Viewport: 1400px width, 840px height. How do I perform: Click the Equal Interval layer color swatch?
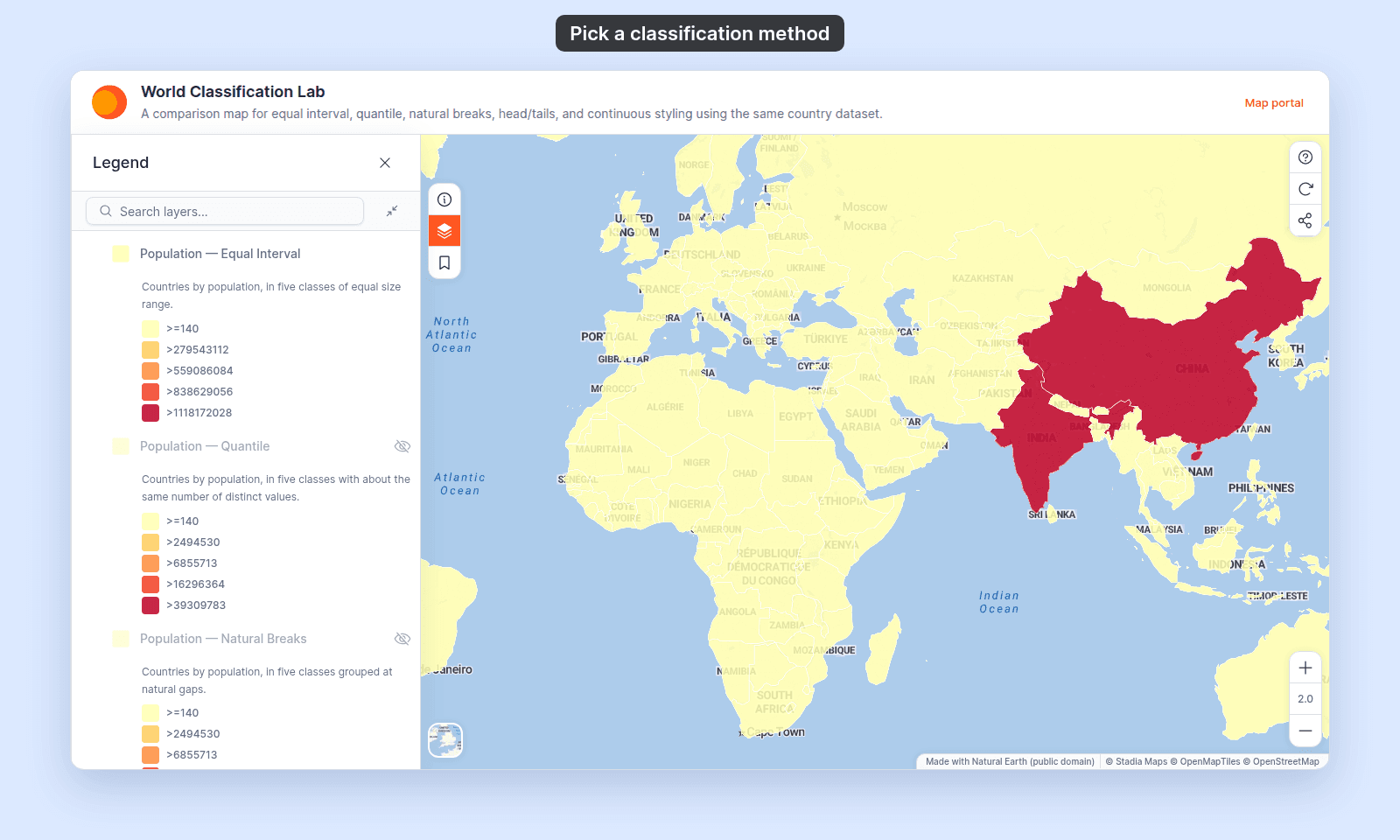click(x=121, y=254)
